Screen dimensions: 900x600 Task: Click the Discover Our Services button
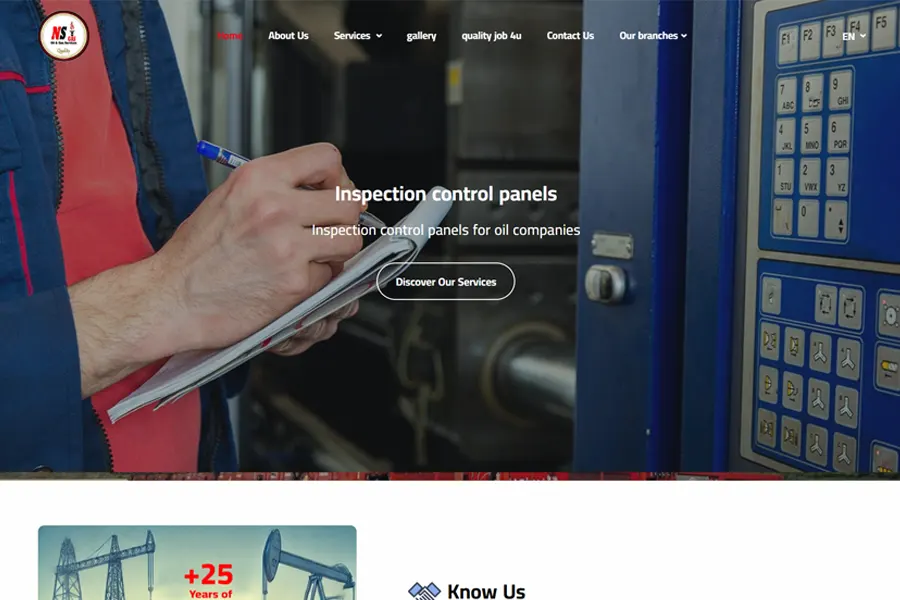click(445, 281)
